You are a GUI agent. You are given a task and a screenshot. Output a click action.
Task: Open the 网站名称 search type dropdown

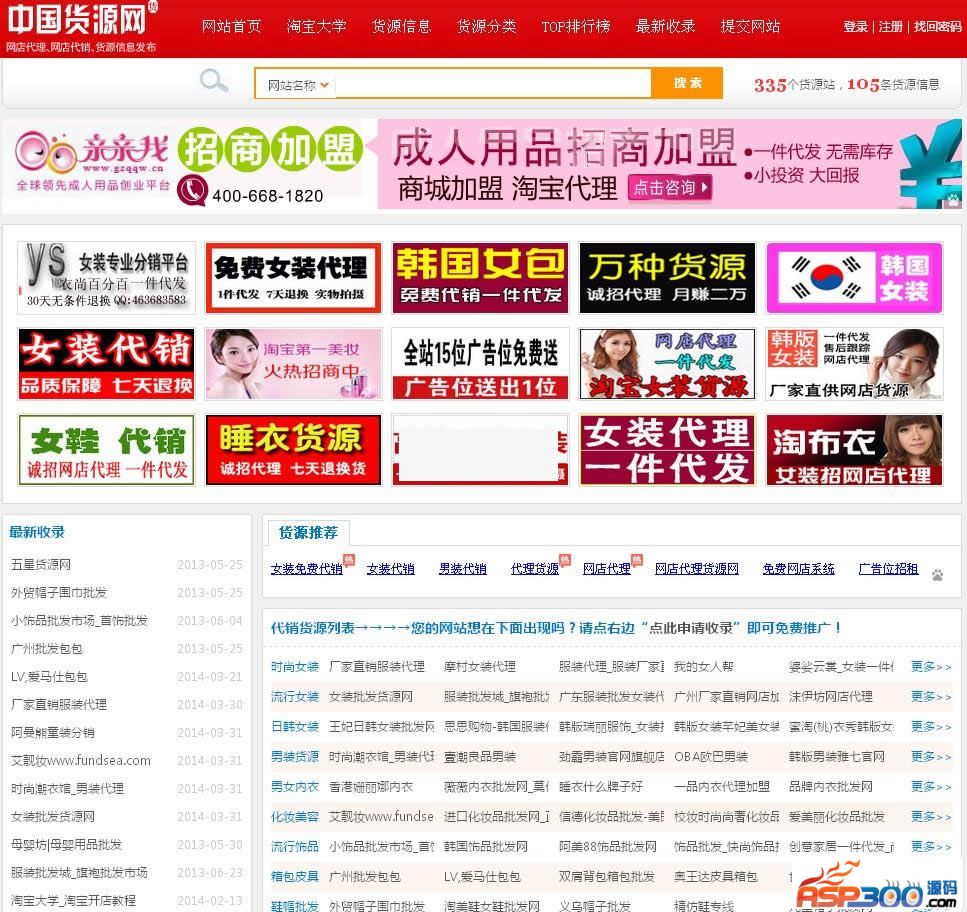pos(297,85)
